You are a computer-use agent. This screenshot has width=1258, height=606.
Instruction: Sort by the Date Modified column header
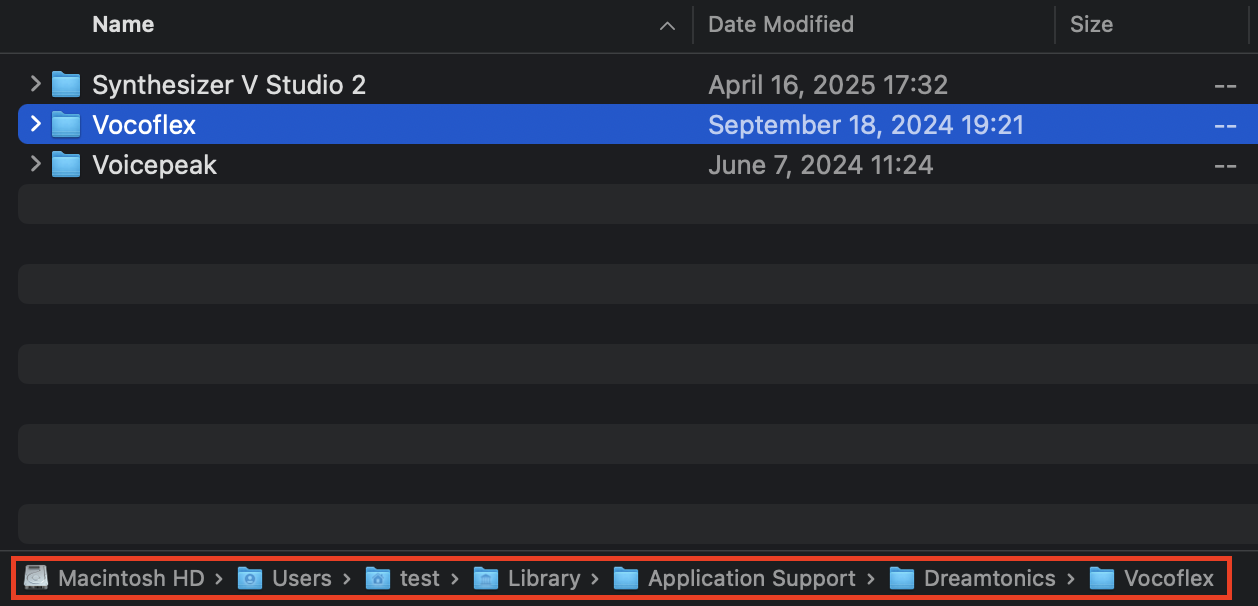click(x=781, y=25)
